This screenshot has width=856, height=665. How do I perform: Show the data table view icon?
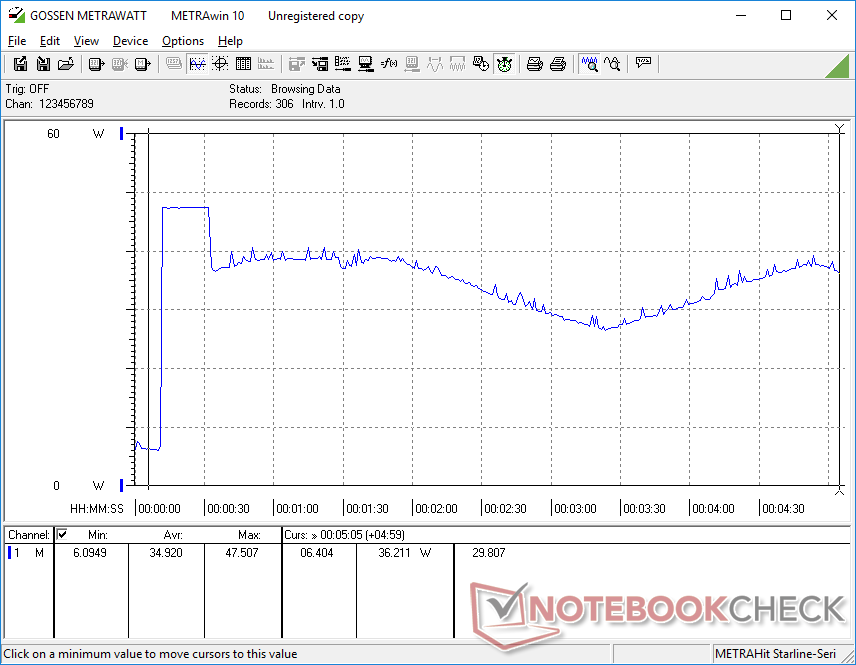click(242, 64)
